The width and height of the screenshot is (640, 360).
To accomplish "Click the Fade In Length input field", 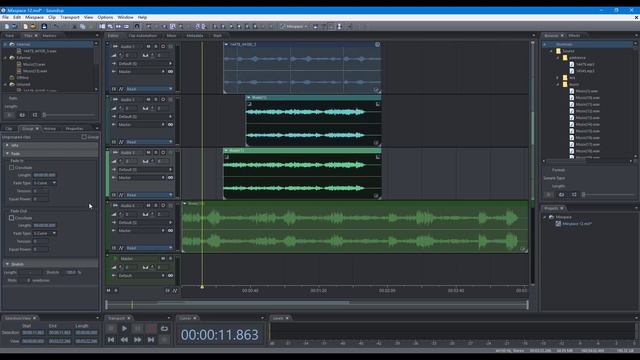I will tap(44, 175).
